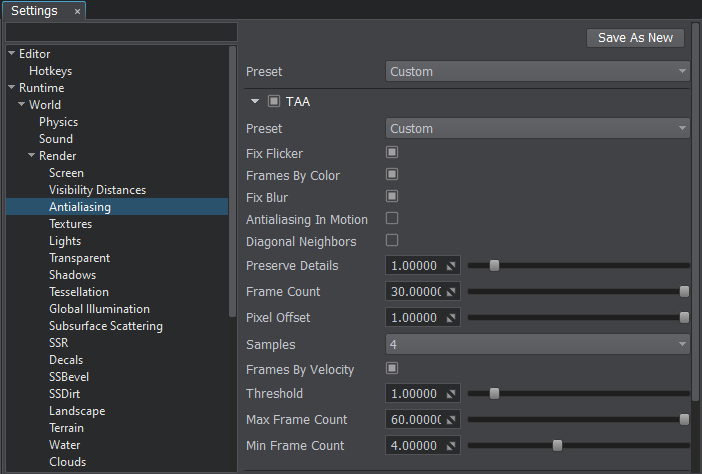Image resolution: width=702 pixels, height=474 pixels.
Task: Collapse the TAA section arrow
Action: click(255, 101)
